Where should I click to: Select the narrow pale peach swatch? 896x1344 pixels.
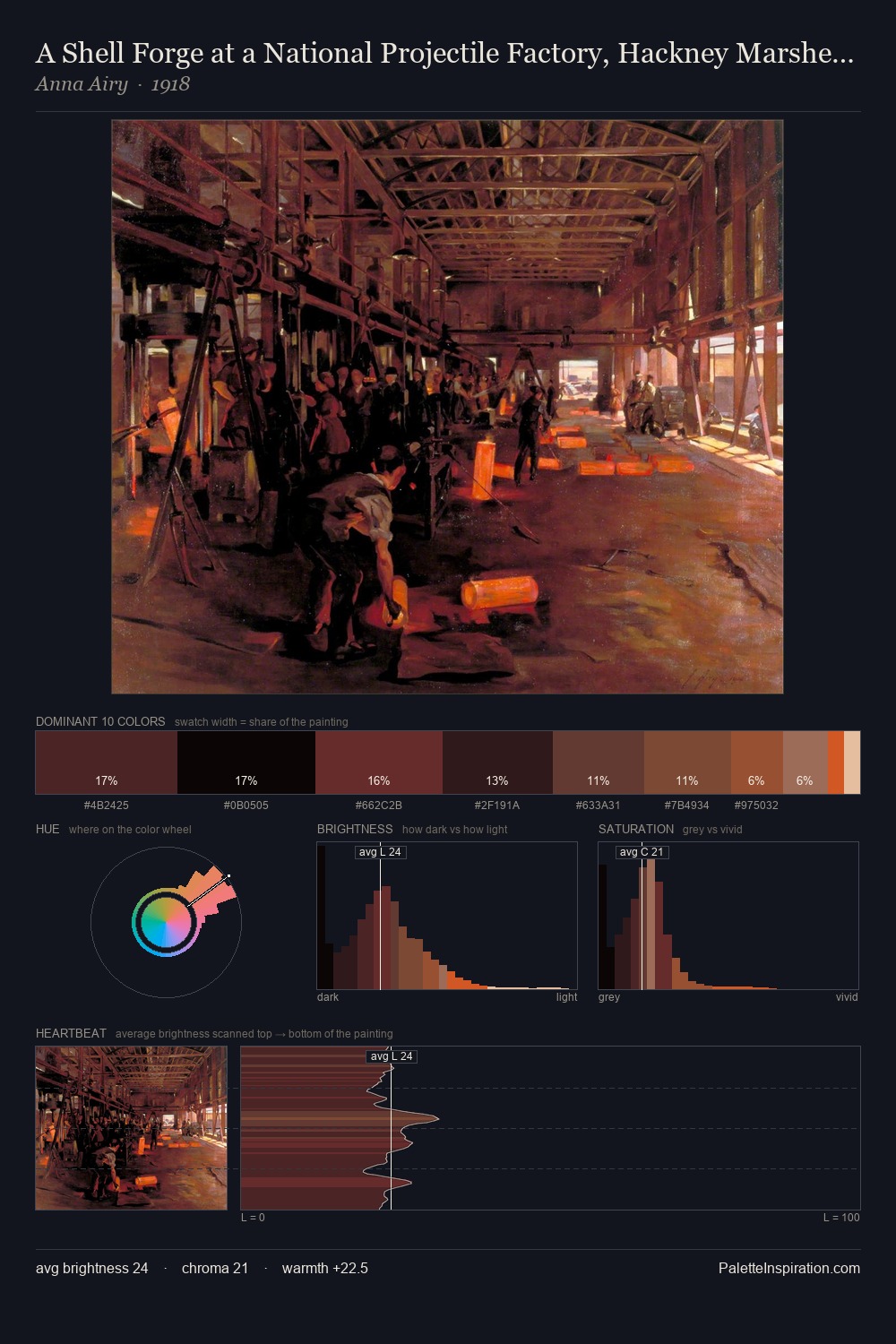[x=852, y=762]
